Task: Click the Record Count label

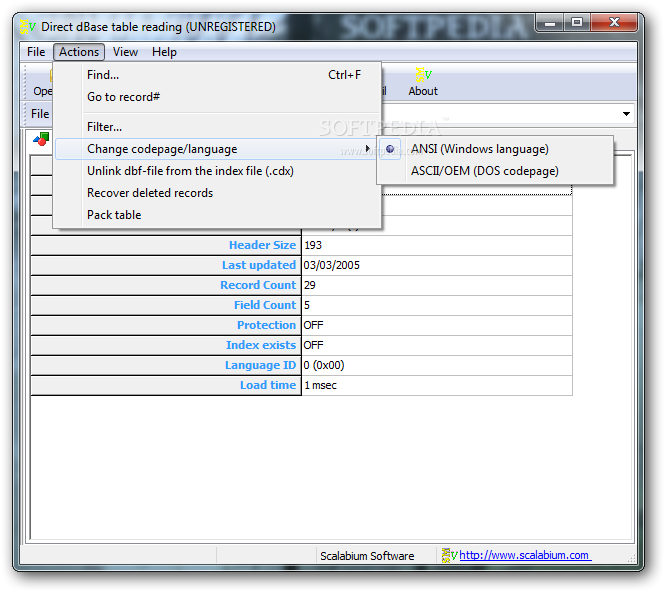Action: pyautogui.click(x=258, y=285)
